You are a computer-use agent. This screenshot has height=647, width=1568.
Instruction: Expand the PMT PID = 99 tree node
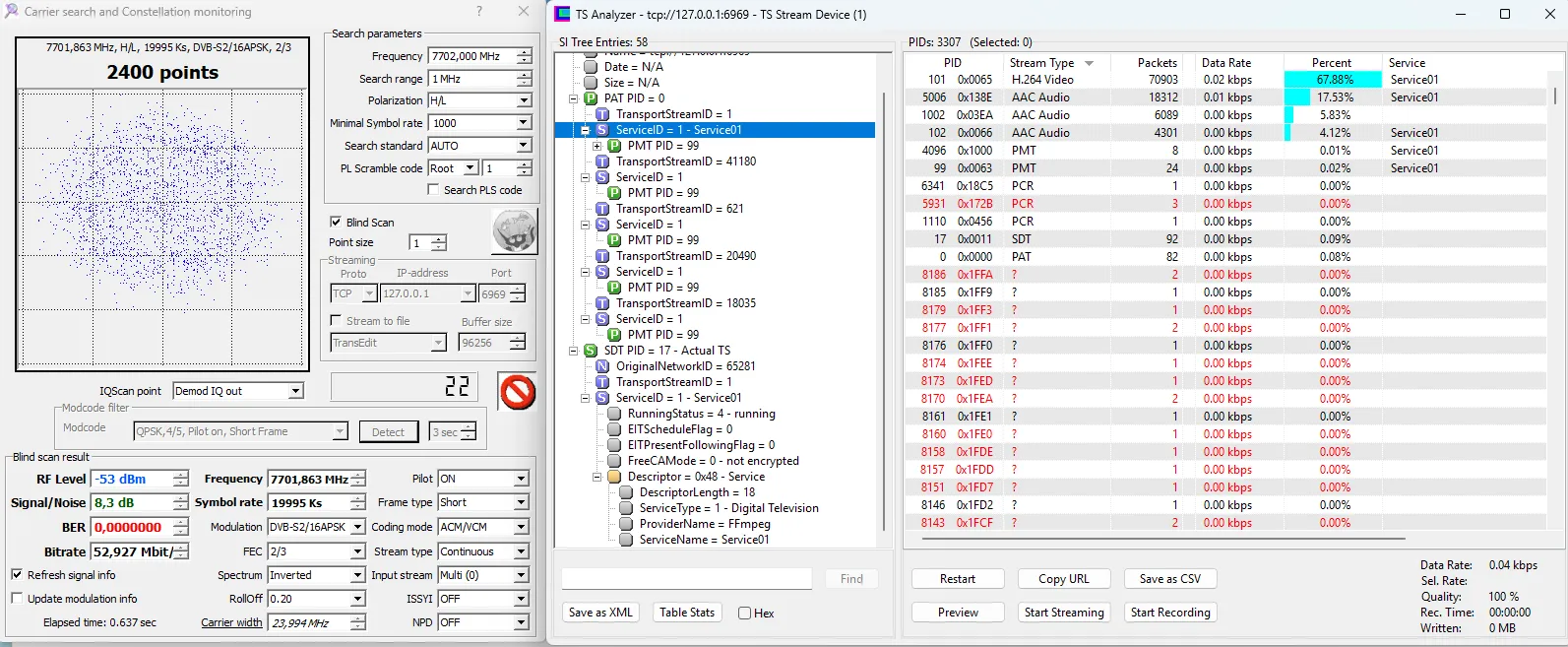(596, 146)
